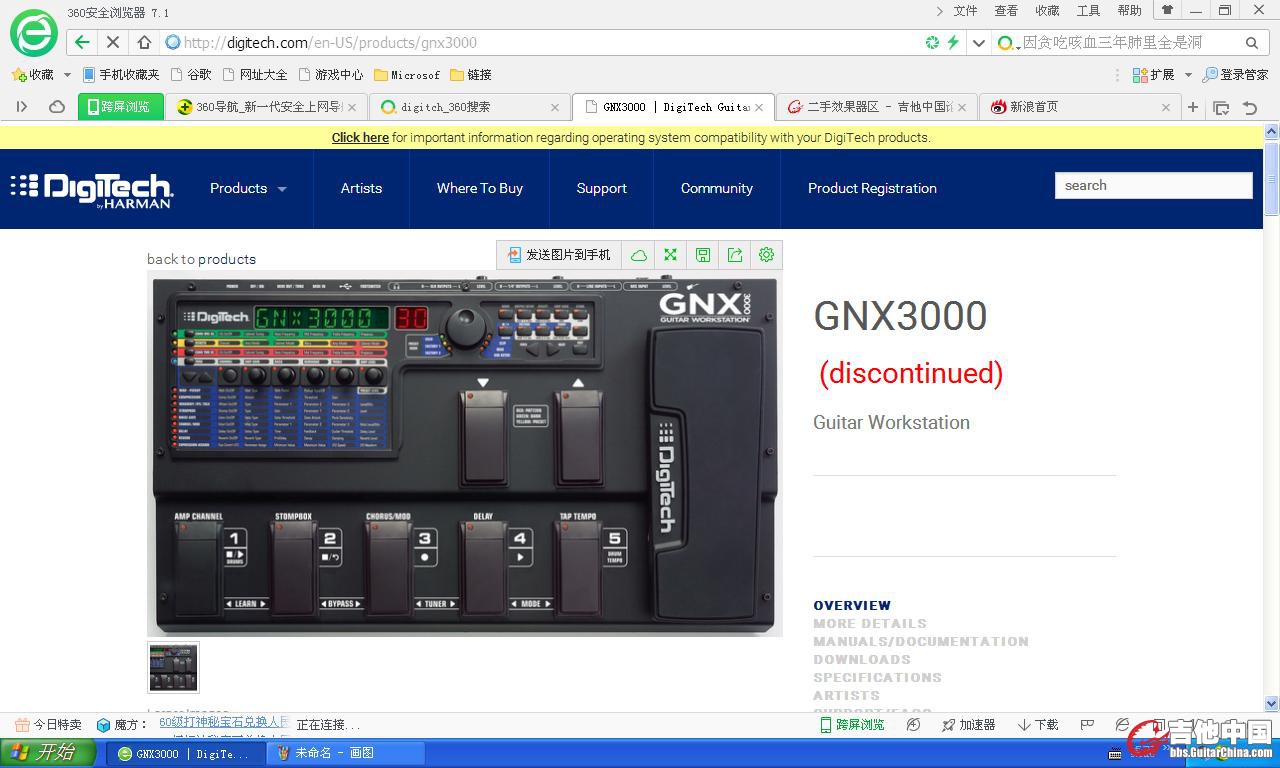Stop loading the current page
This screenshot has width=1280, height=768.
point(113,42)
